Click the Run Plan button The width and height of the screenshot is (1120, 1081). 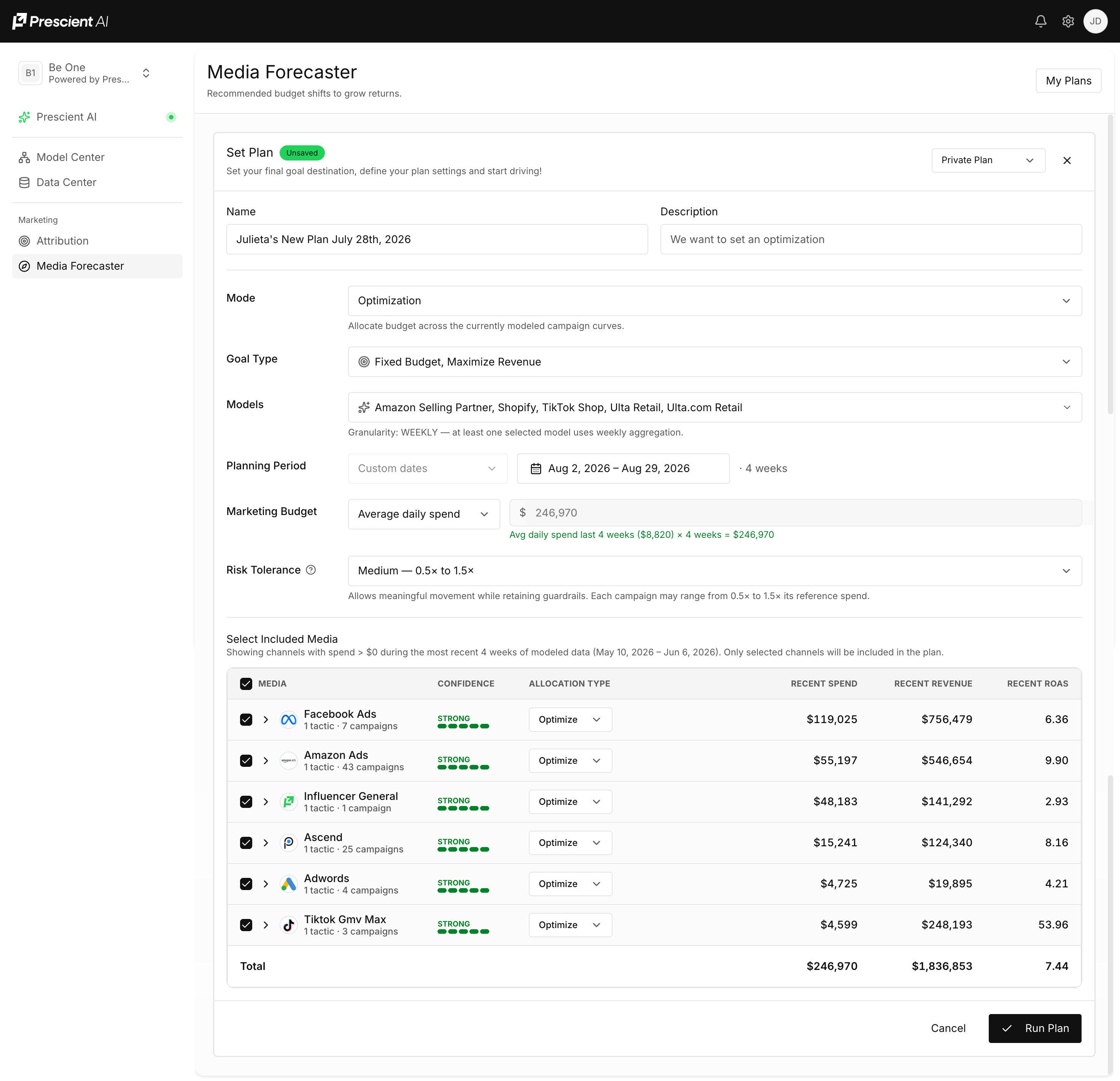(x=1034, y=1029)
